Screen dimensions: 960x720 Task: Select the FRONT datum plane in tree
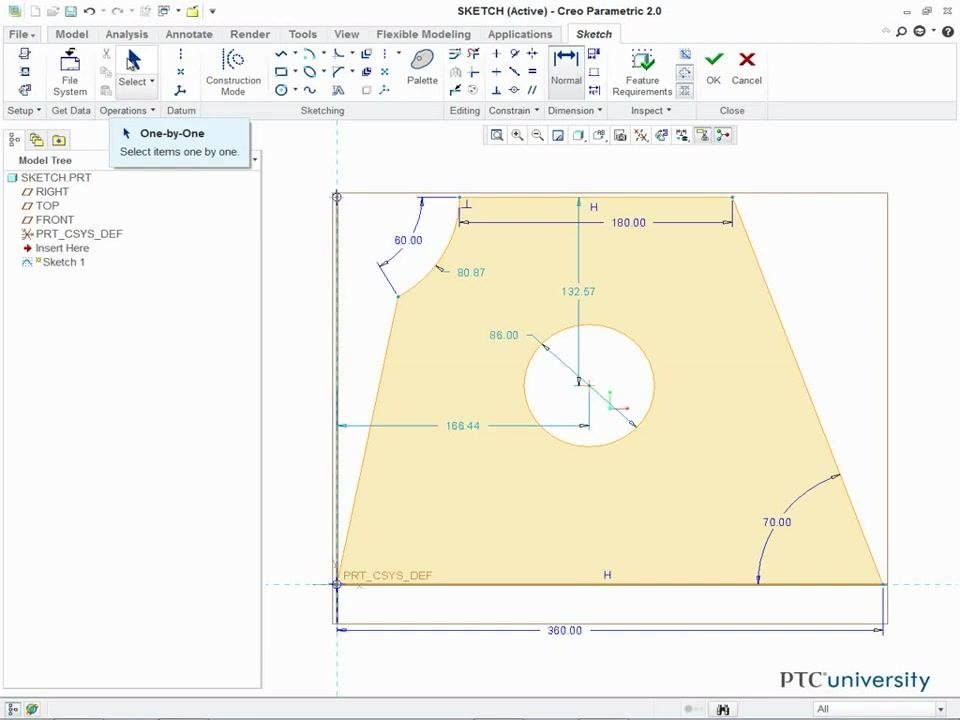48,220
